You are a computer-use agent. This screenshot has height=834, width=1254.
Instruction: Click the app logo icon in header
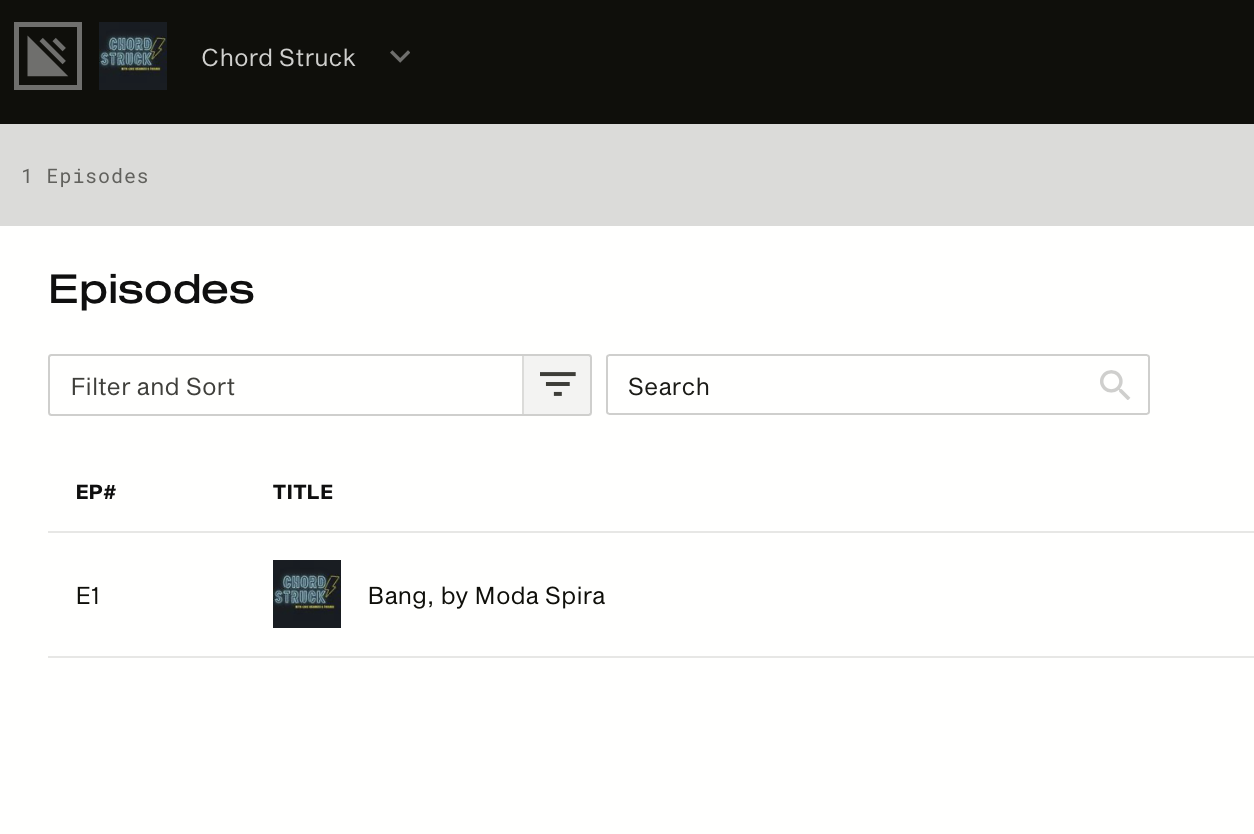pos(48,56)
